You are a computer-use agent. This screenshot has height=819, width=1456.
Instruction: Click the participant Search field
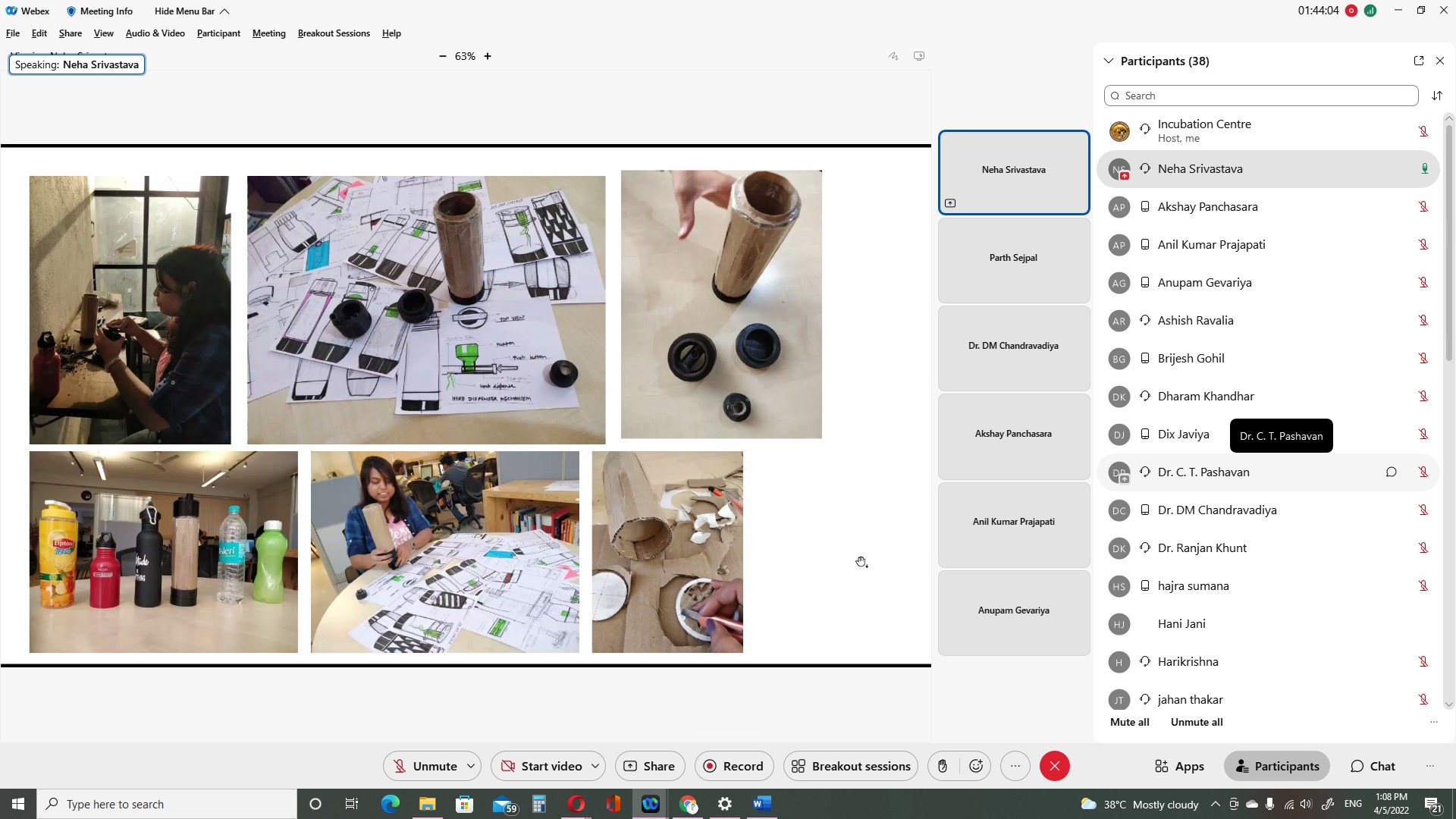click(1261, 96)
